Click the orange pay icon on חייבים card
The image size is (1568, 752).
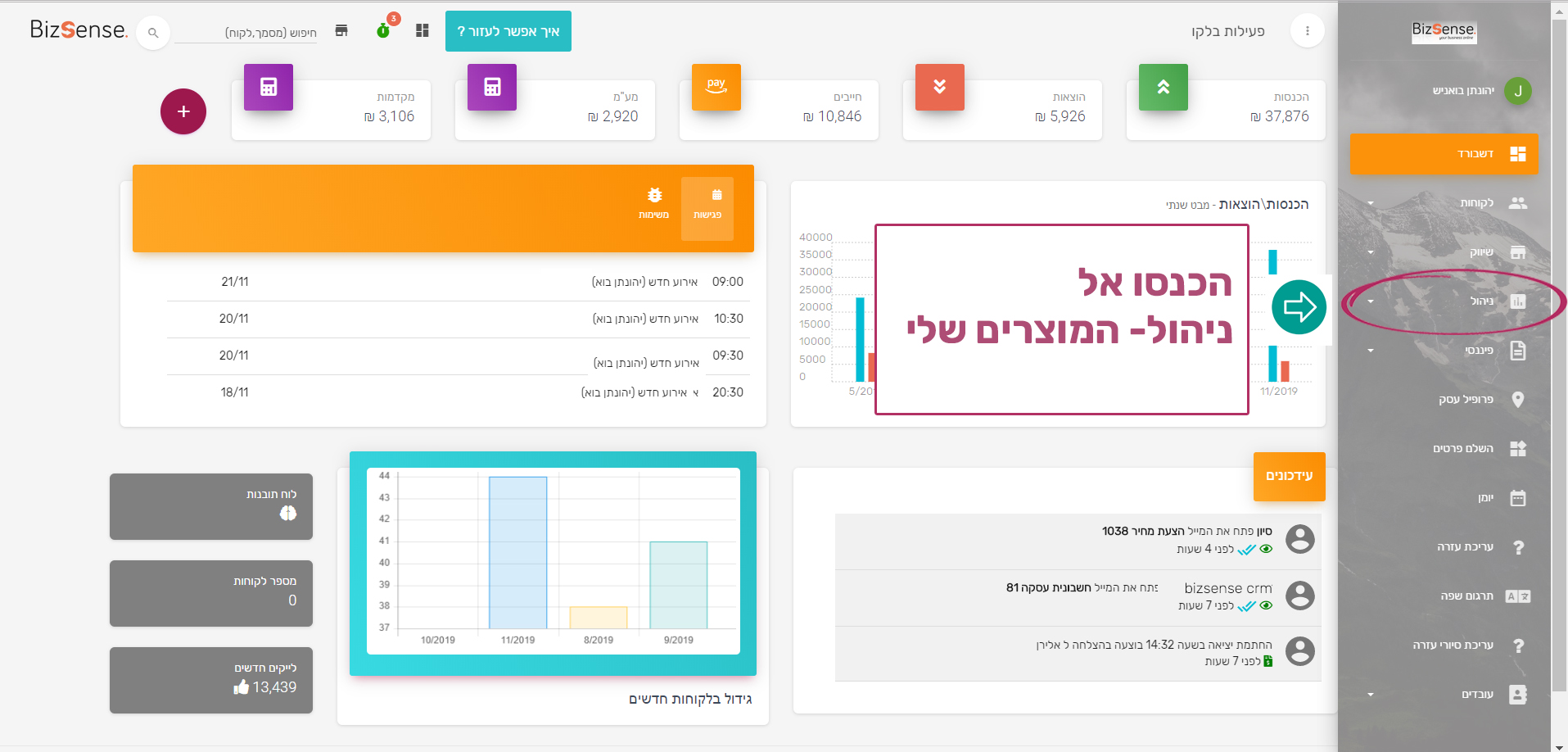pos(716,87)
